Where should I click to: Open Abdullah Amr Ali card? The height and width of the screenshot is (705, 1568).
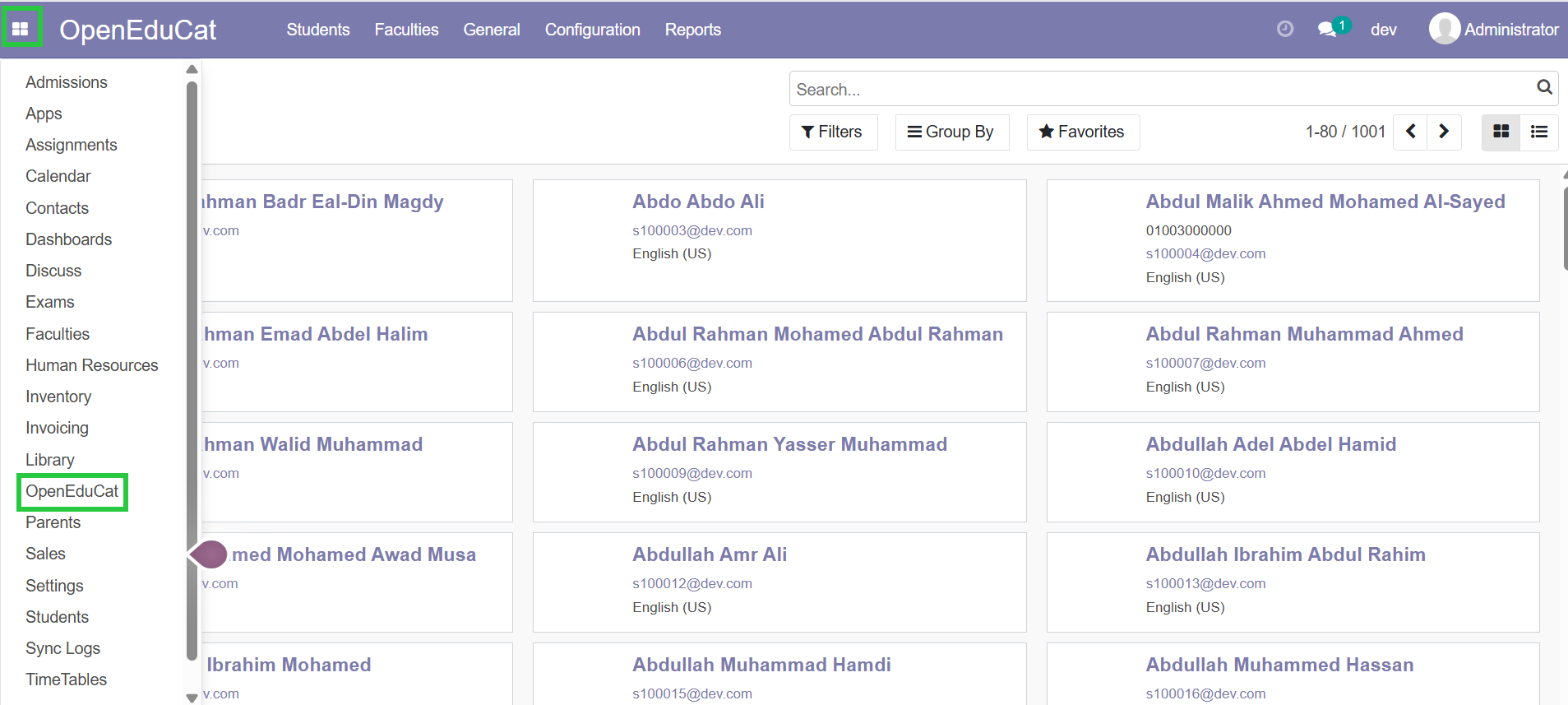[779, 582]
